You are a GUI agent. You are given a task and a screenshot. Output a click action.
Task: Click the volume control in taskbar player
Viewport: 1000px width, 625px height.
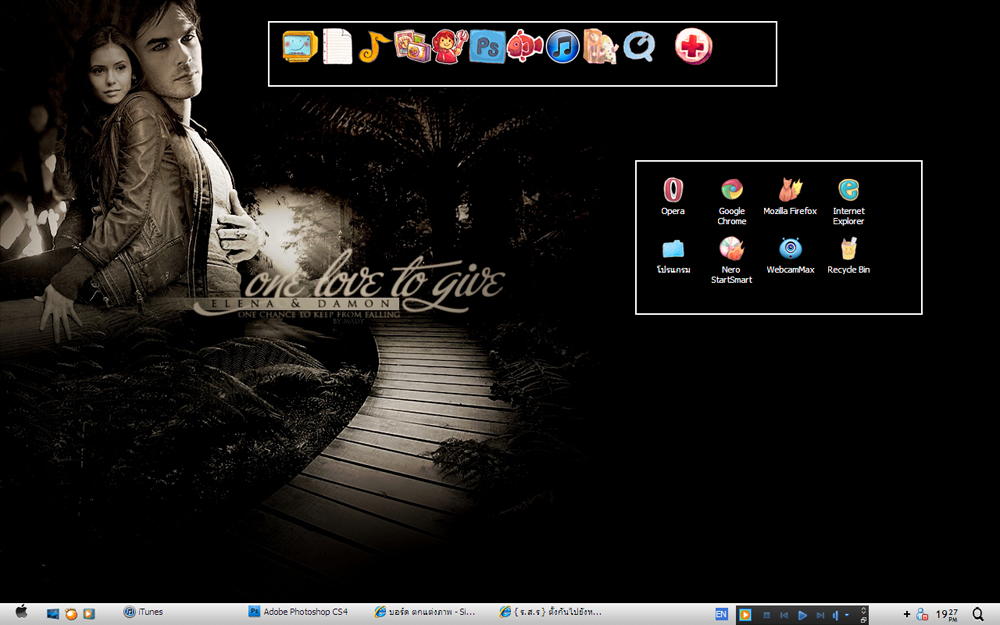835,615
